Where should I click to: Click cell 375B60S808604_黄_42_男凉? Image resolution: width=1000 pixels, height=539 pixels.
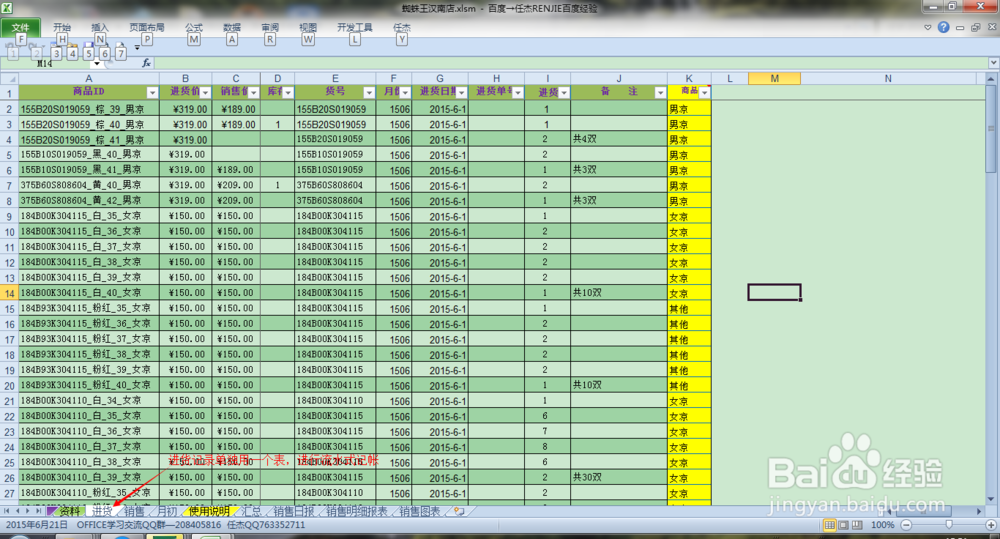pos(89,201)
